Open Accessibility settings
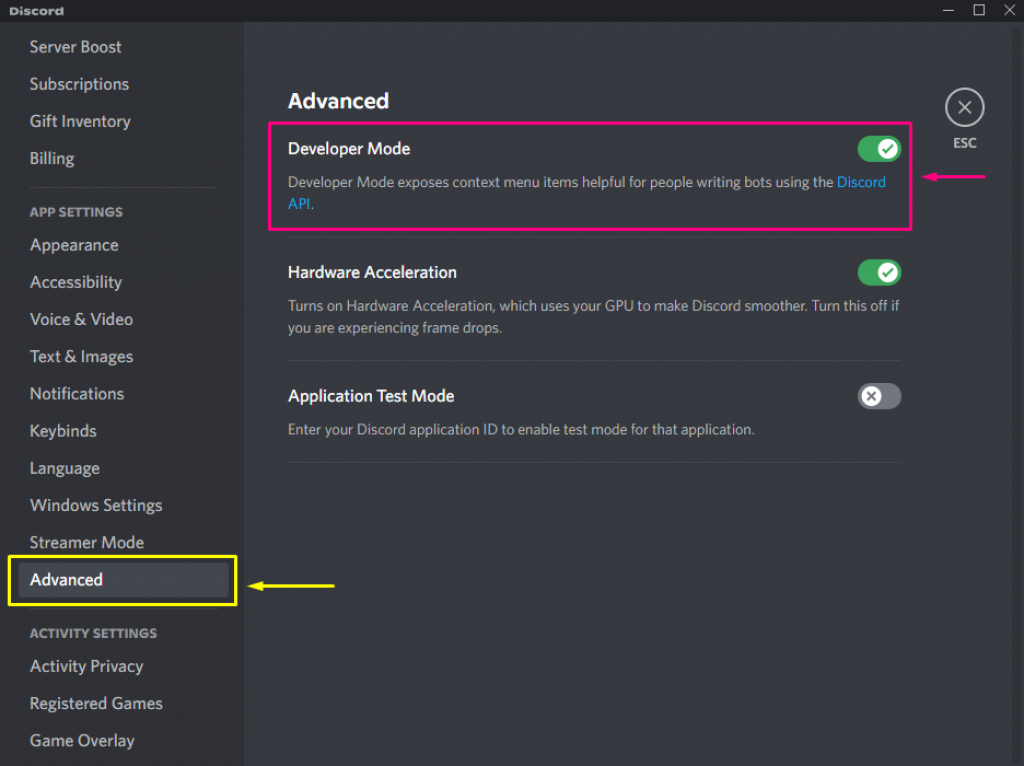 [x=76, y=283]
